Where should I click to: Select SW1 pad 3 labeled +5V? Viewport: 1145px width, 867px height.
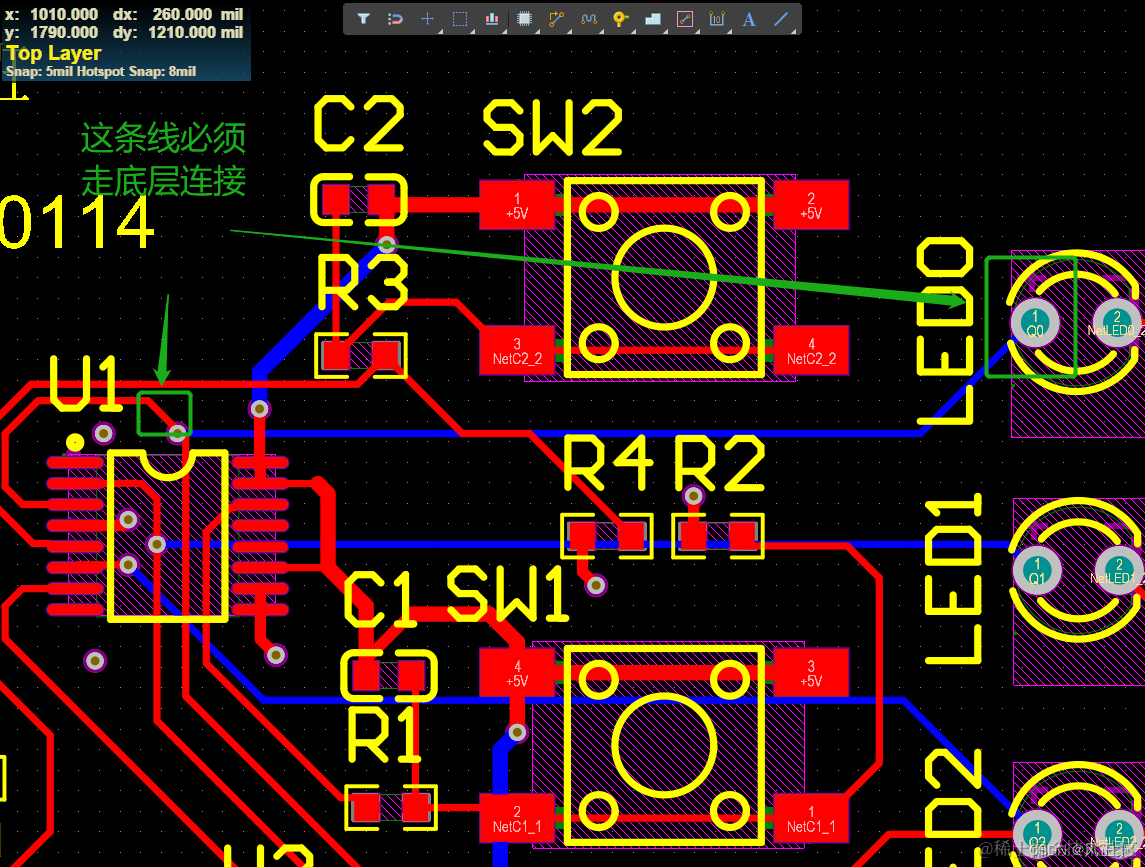(811, 673)
